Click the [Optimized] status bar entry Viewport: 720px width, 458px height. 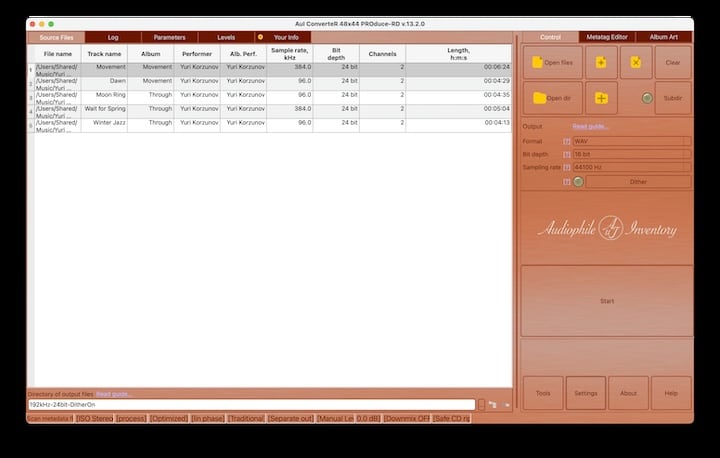point(169,418)
